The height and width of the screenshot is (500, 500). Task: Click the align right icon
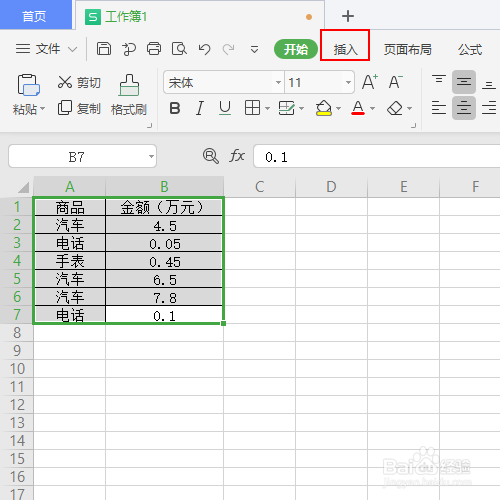click(x=489, y=108)
